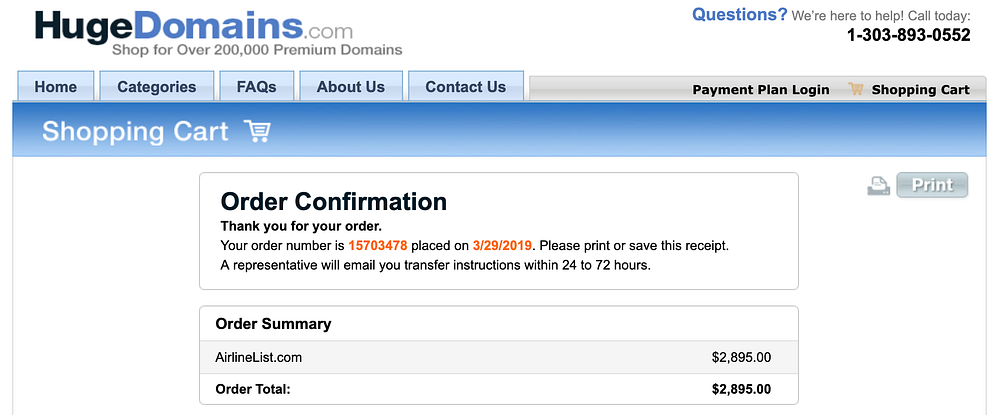Click the Shopping Cart link in navigation
1000x415 pixels.
(920, 90)
